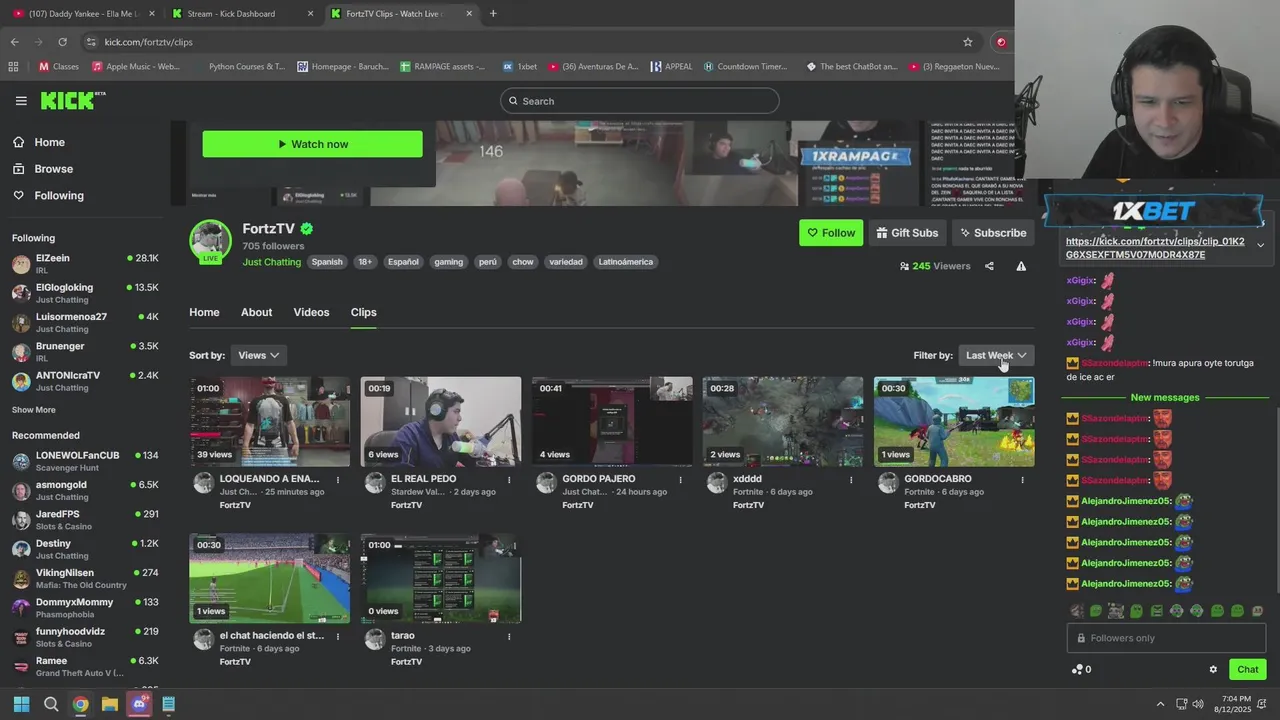1280x720 pixels.
Task: Open options menu for tarao clip
Action: [x=509, y=636]
